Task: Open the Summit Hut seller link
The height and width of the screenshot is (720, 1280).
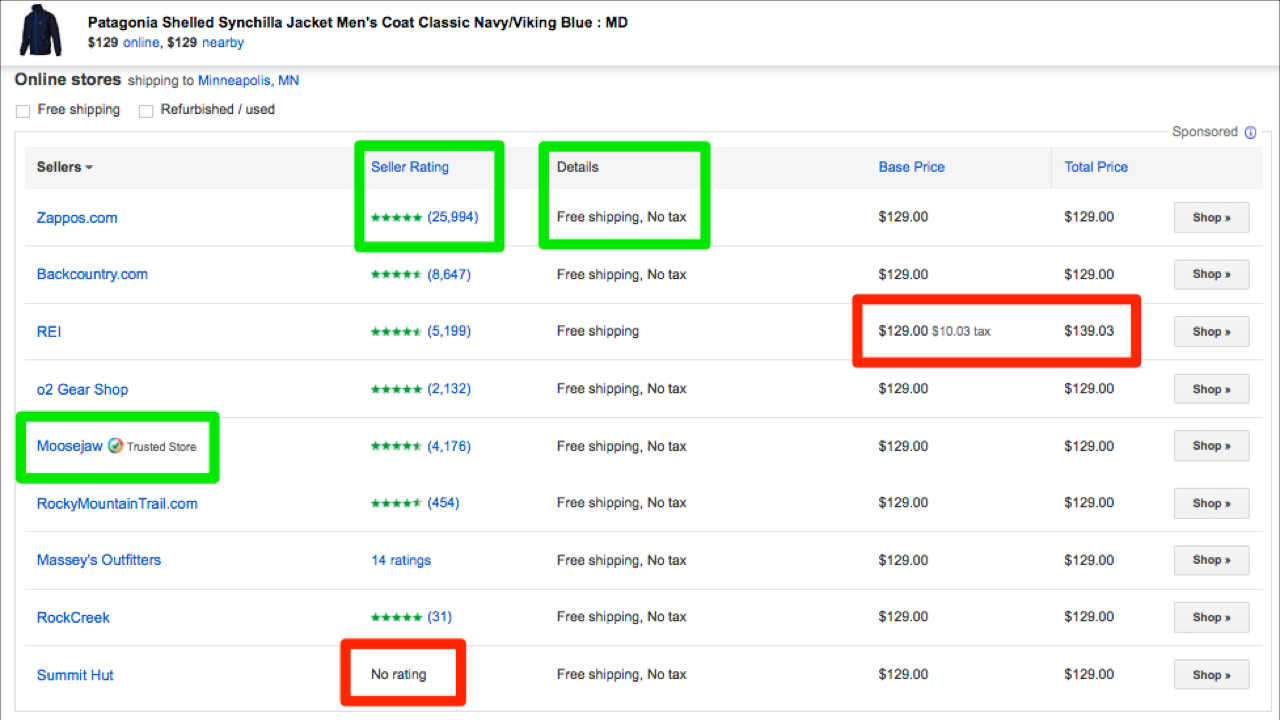Action: (75, 675)
